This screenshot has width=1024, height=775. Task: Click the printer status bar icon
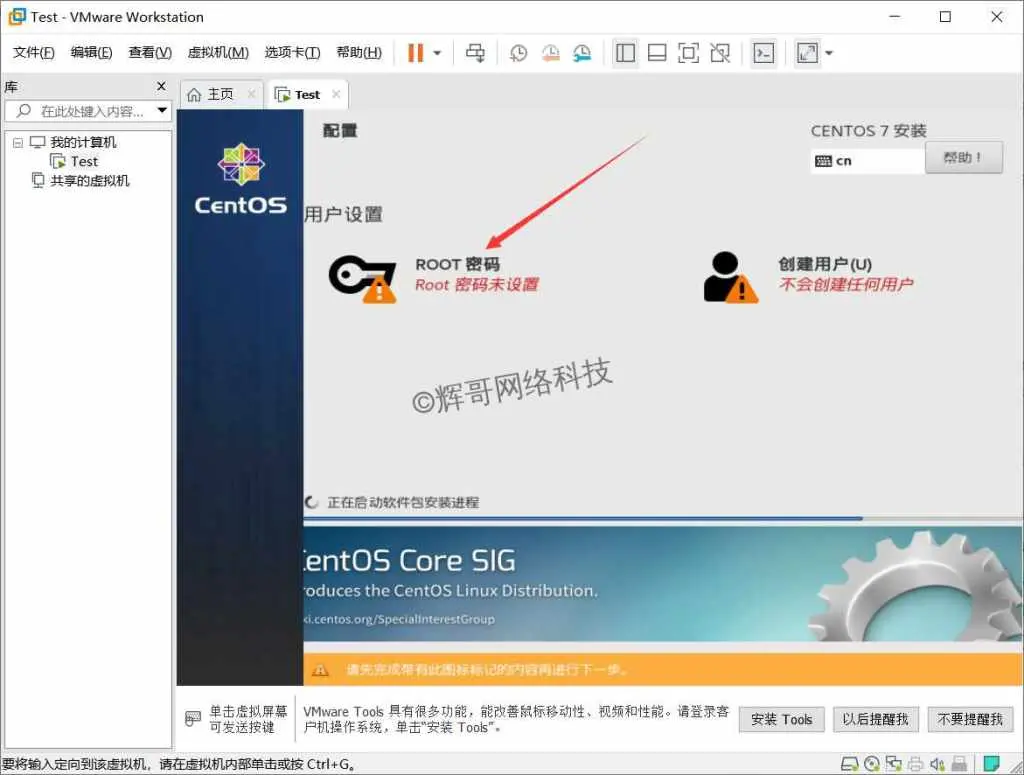coord(916,764)
